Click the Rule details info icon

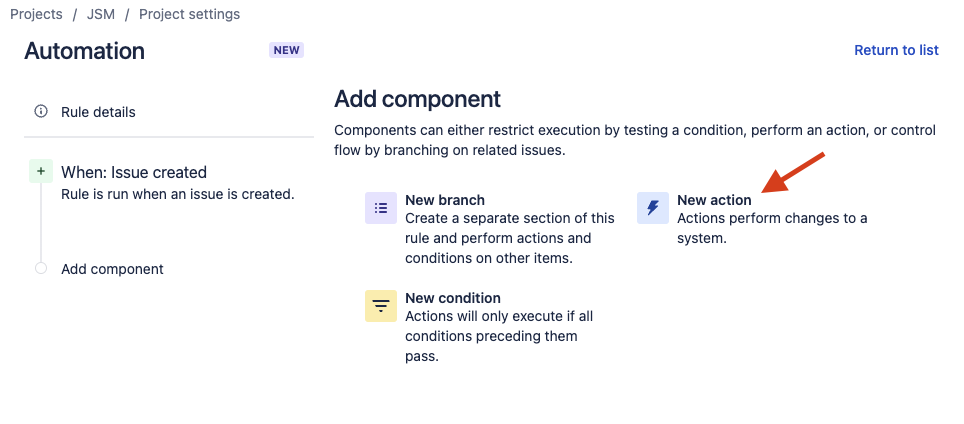click(x=41, y=112)
